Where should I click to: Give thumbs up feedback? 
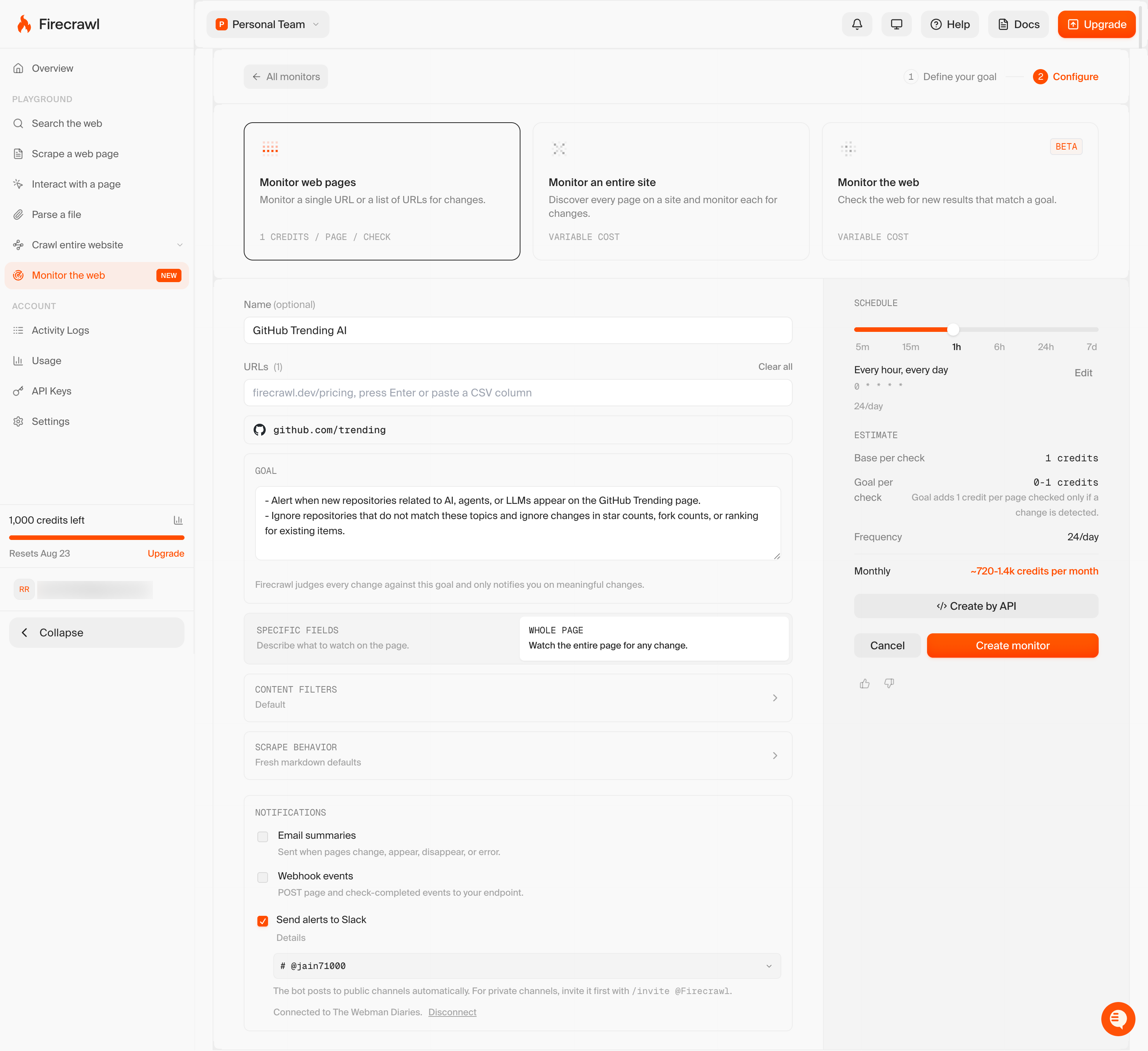[x=864, y=683]
